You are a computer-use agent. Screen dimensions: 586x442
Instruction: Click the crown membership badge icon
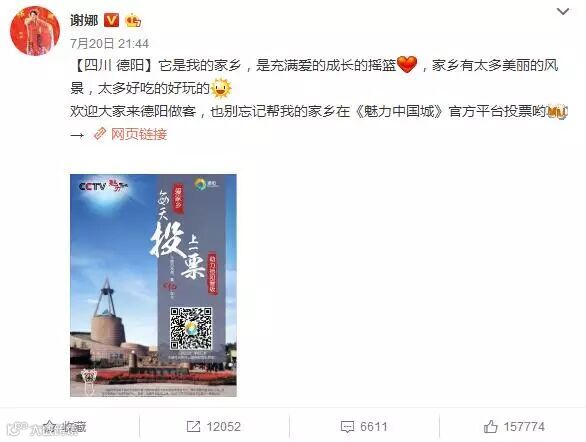pos(133,20)
